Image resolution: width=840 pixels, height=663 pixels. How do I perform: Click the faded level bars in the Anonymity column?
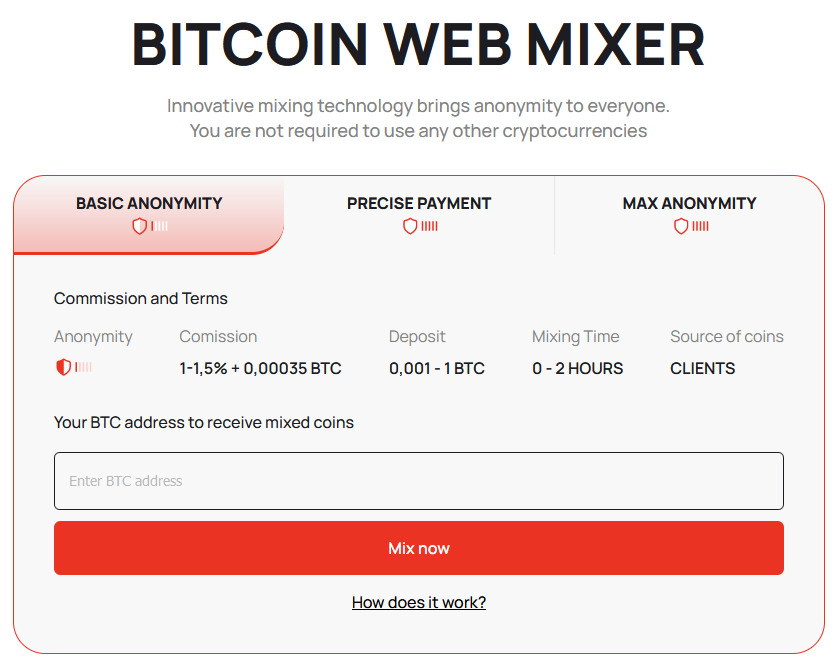tap(83, 367)
